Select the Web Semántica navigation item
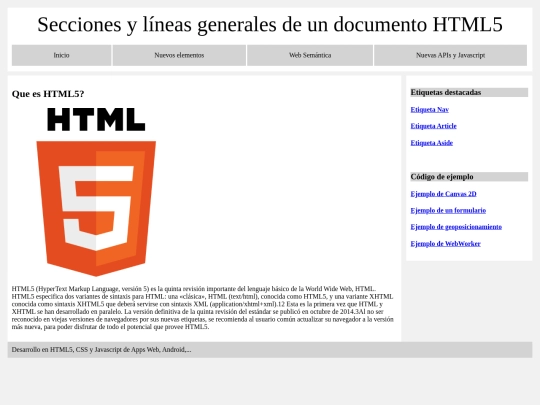The width and height of the screenshot is (540, 405). 310,55
